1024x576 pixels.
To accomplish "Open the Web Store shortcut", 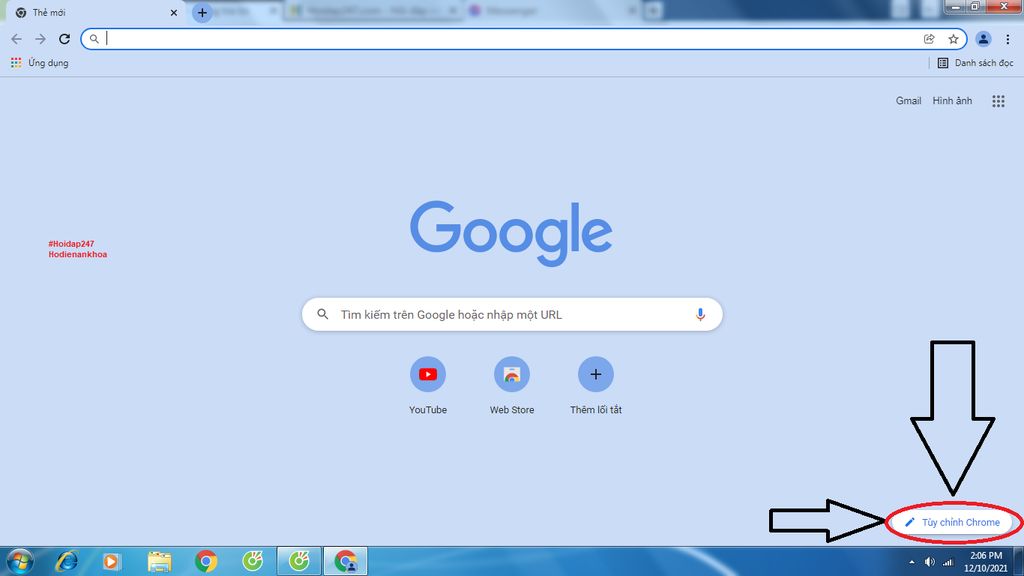I will [512, 386].
